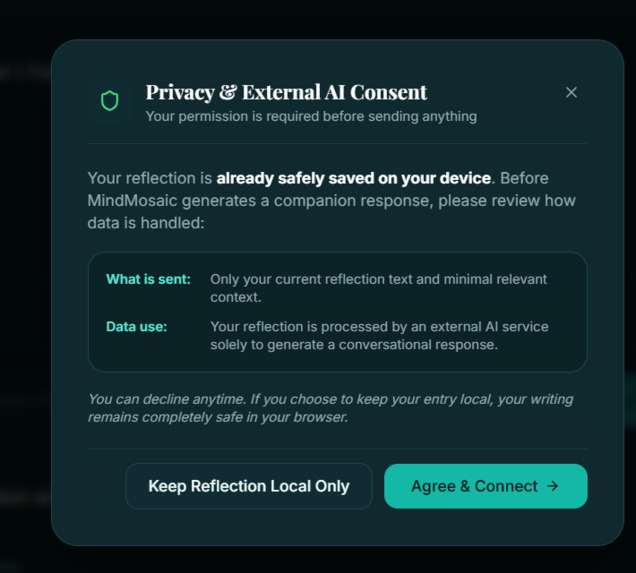Select the Privacy & External AI Consent heading

[x=286, y=92]
